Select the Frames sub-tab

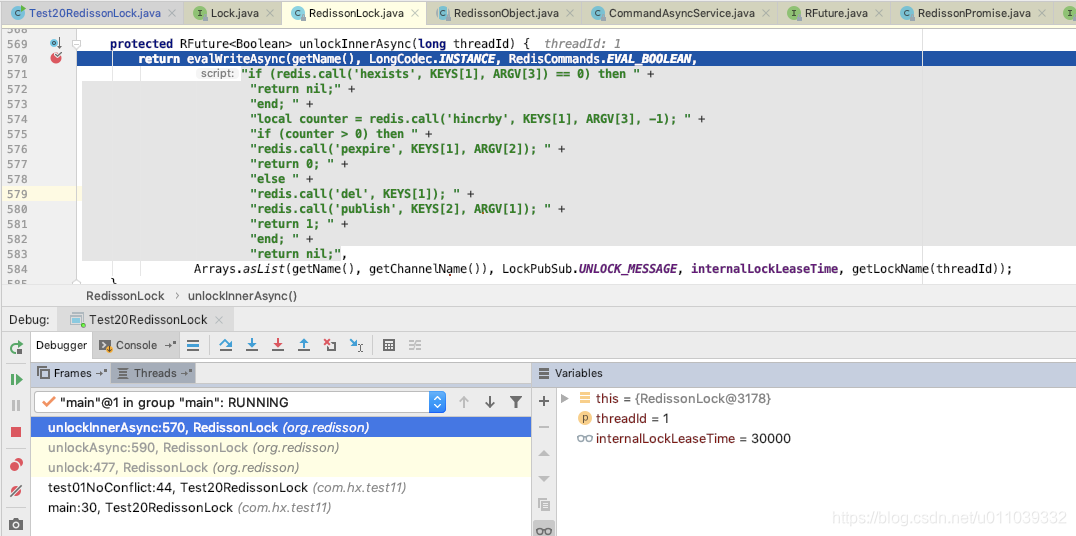tap(72, 373)
